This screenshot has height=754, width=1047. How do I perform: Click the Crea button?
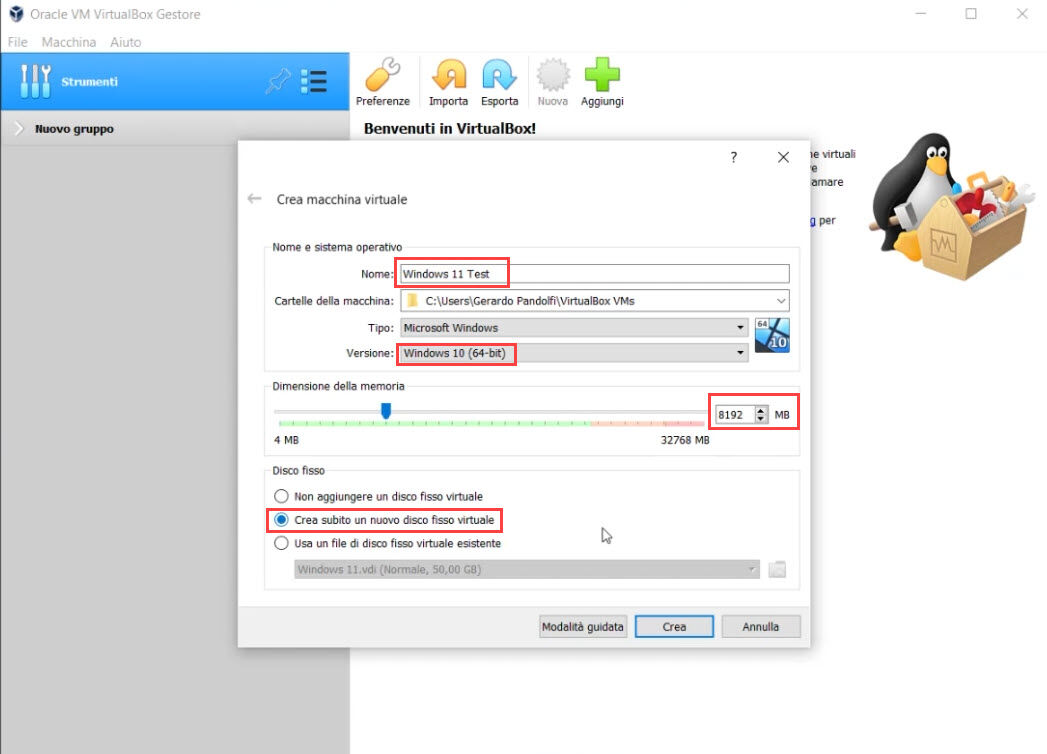674,627
